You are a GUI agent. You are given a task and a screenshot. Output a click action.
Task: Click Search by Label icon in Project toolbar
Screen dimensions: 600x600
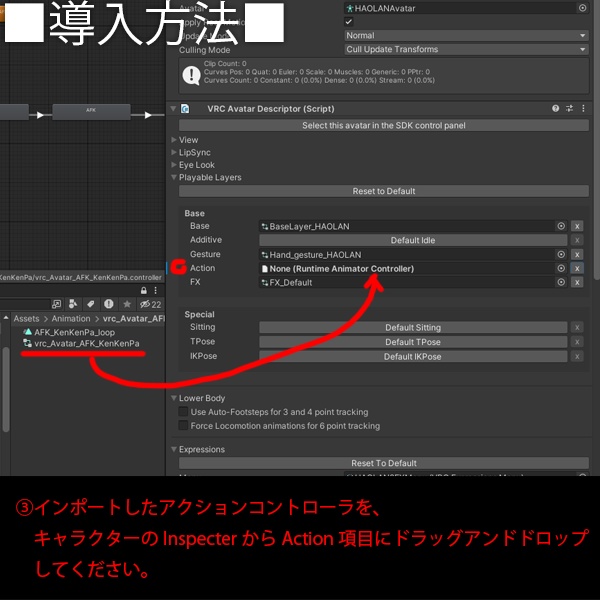click(91, 304)
